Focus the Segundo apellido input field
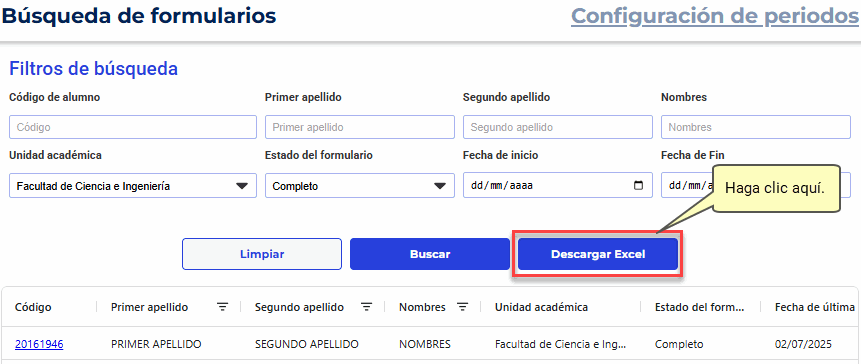 pyautogui.click(x=558, y=127)
